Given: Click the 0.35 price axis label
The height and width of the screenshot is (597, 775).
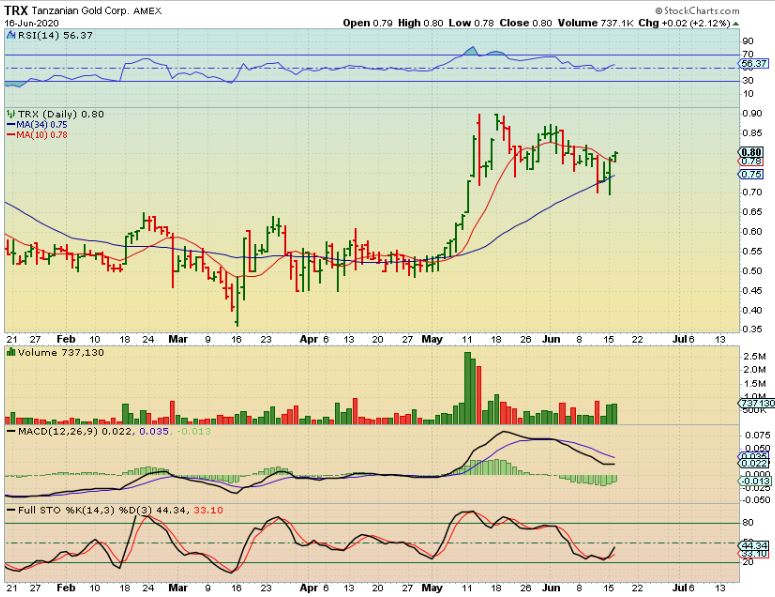Looking at the screenshot, I should (x=752, y=329).
